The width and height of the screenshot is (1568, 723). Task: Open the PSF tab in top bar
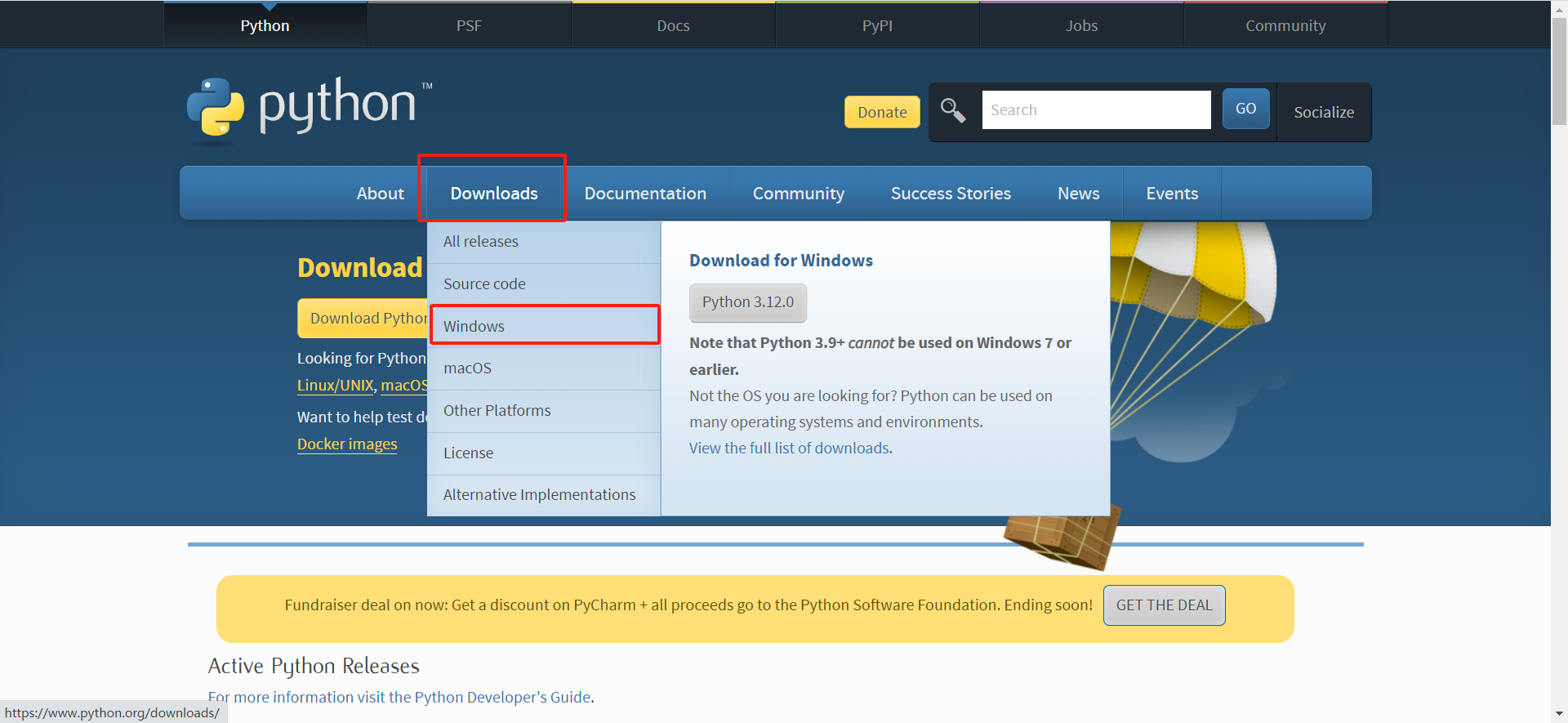click(469, 25)
